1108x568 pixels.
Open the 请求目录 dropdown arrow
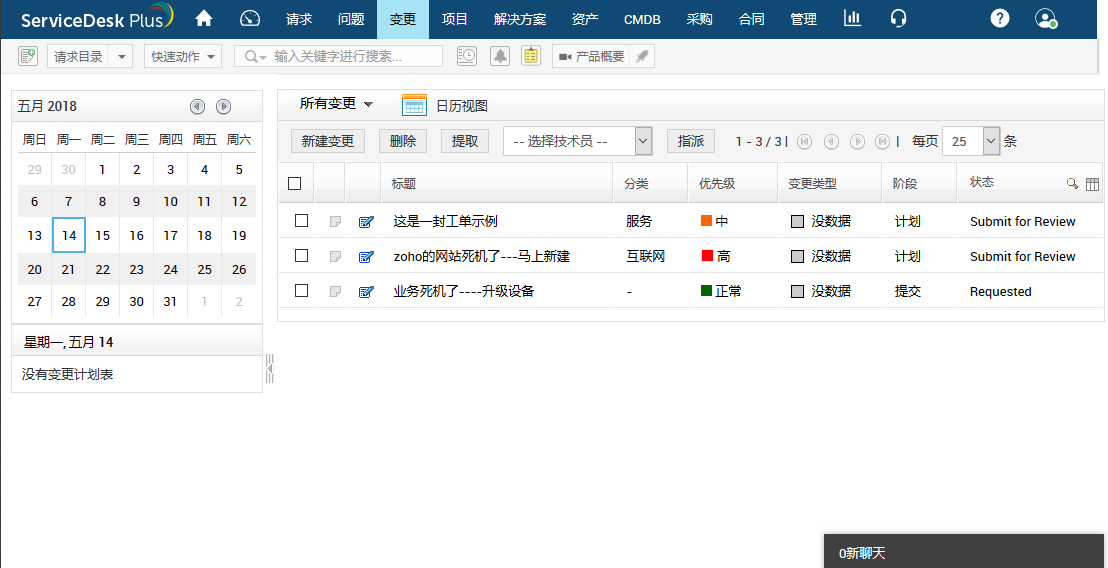tap(121, 57)
